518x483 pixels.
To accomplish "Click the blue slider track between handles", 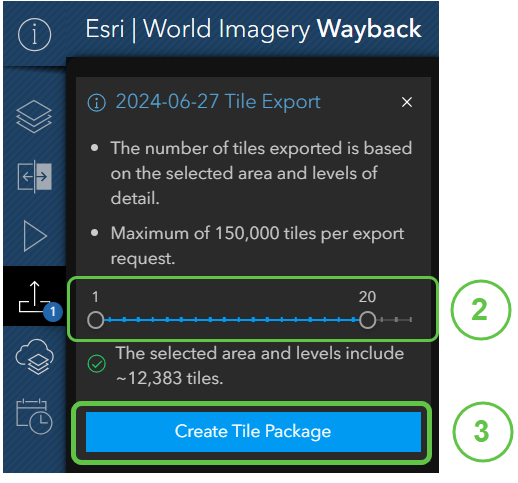I will [231, 320].
